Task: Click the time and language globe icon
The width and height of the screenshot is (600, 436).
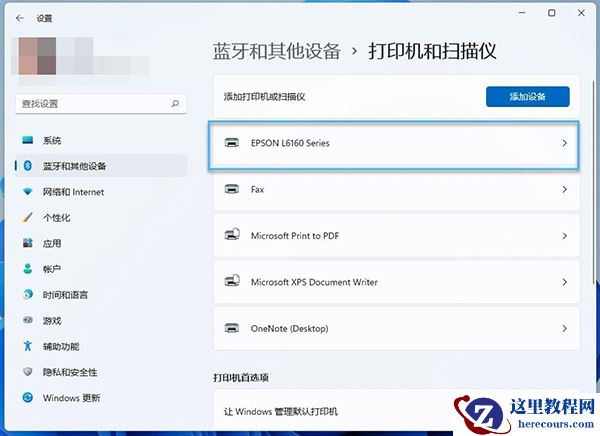Action: tap(28, 294)
